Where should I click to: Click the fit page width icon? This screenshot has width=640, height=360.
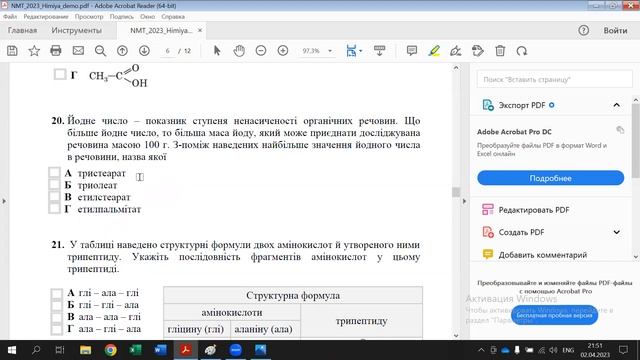coord(351,51)
